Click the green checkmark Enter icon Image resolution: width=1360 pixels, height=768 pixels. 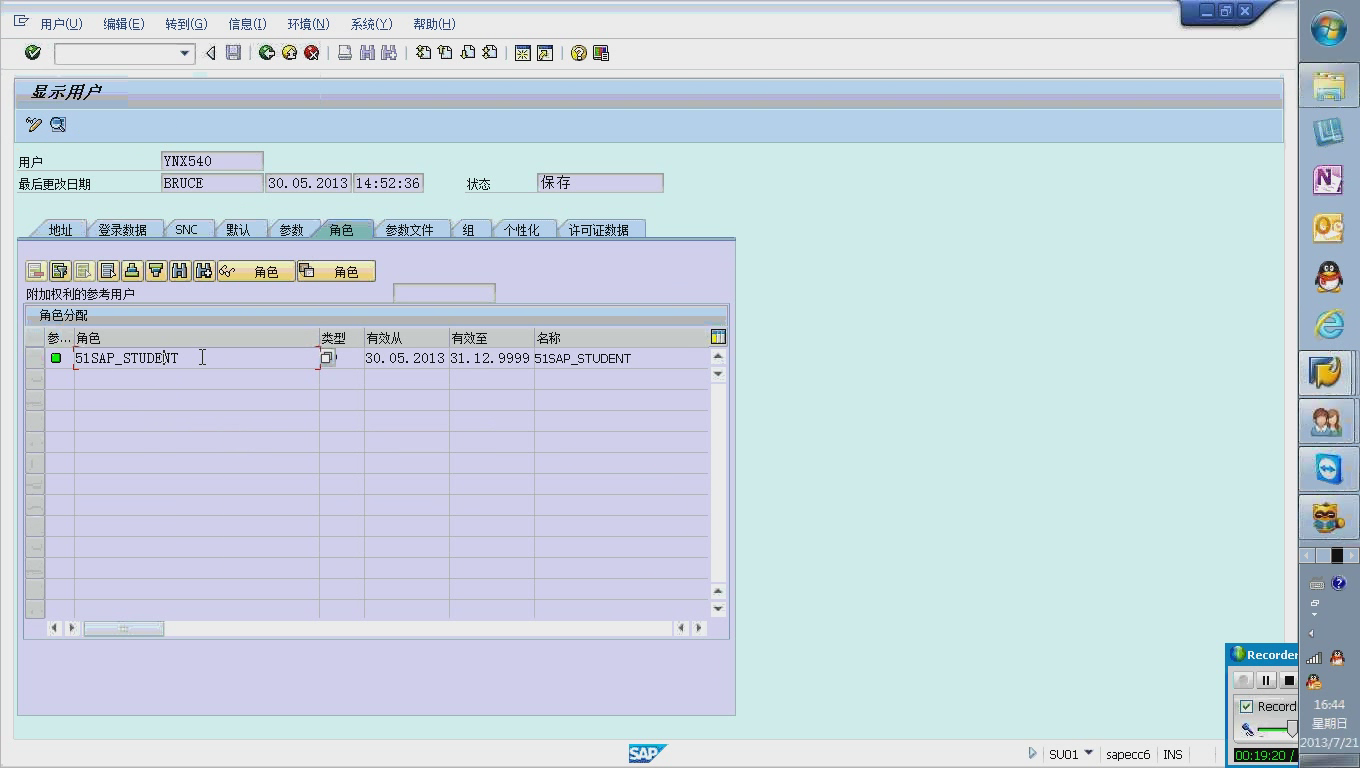click(x=33, y=53)
